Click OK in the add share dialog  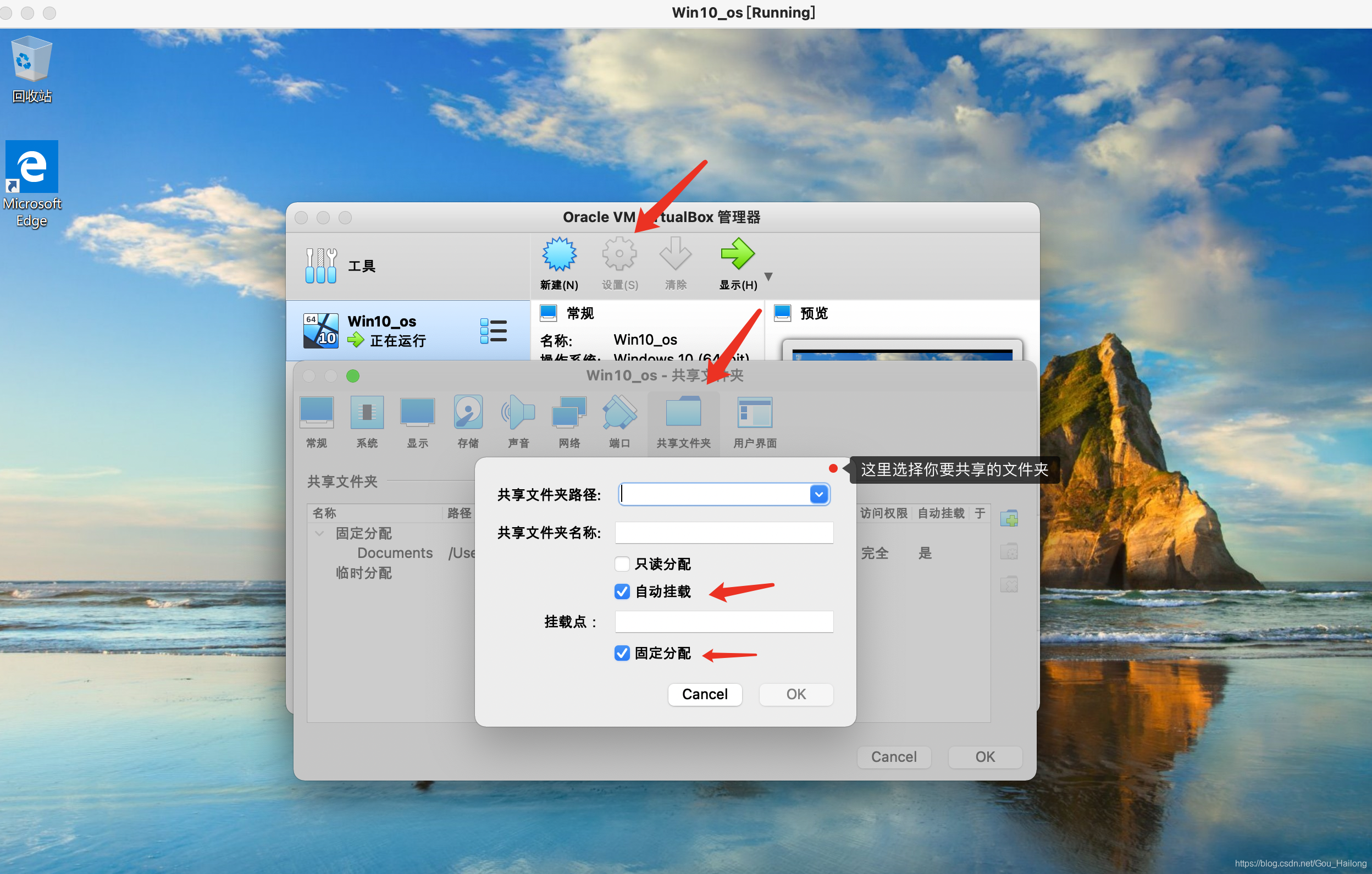[x=796, y=694]
